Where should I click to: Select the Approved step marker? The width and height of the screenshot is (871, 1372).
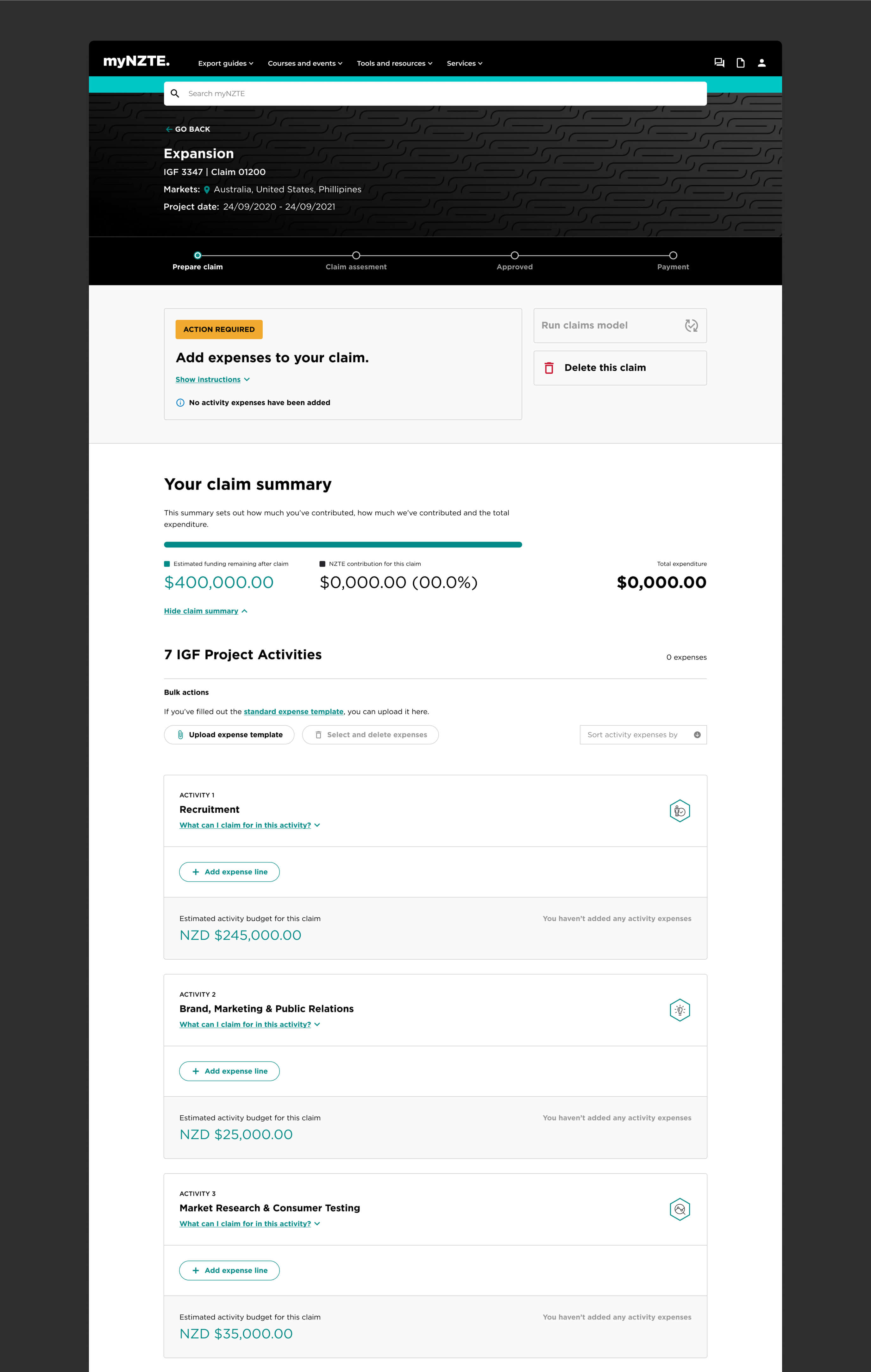click(514, 255)
